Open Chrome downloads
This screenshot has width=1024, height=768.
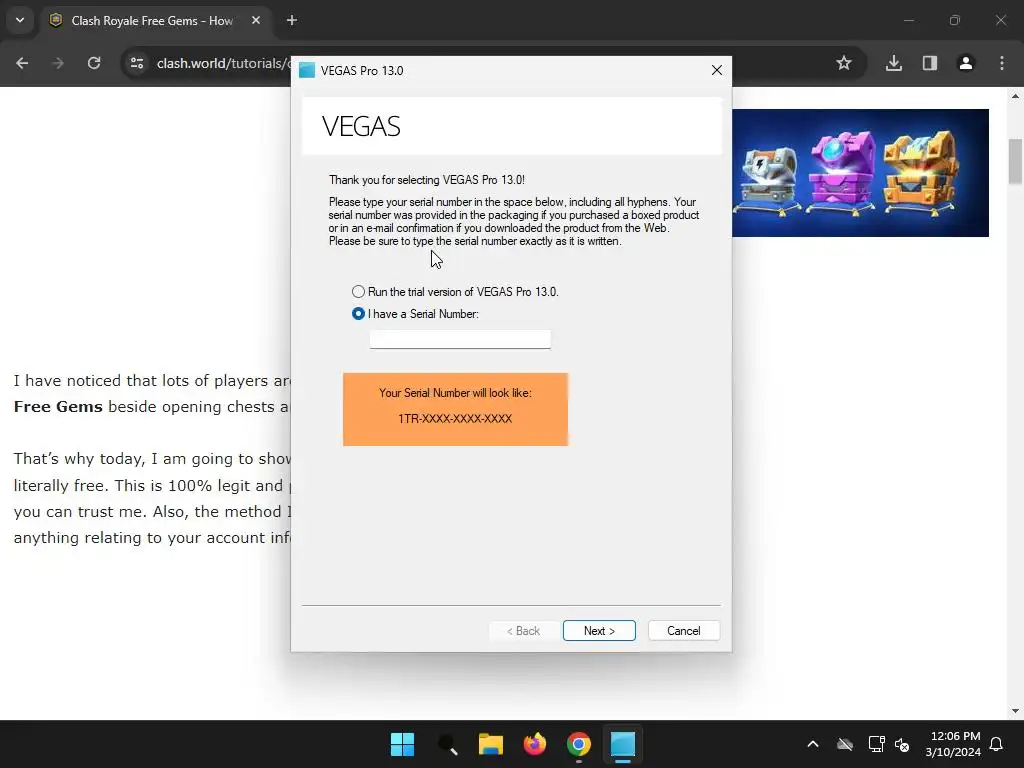(894, 63)
